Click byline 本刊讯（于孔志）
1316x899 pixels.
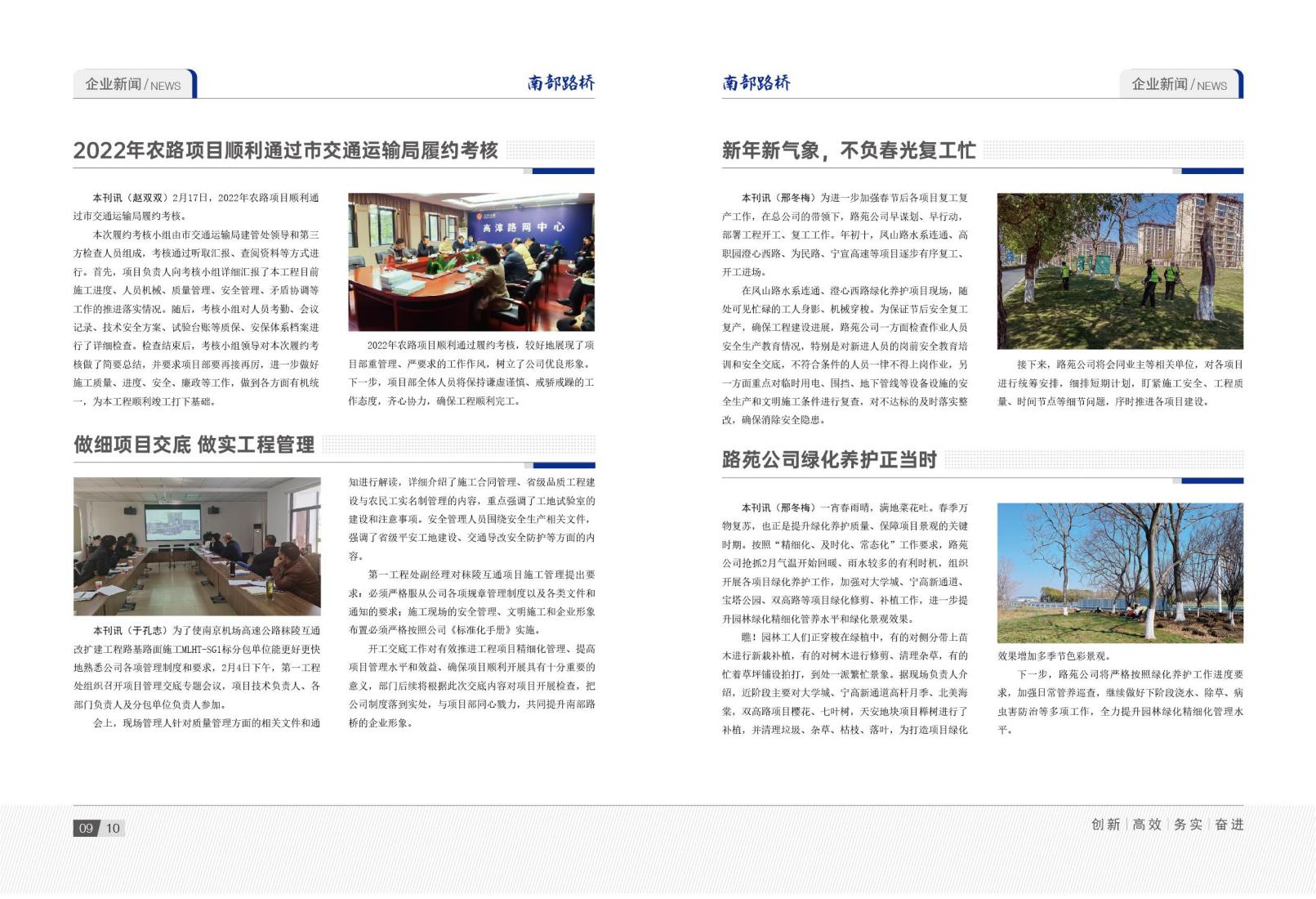coord(131,631)
